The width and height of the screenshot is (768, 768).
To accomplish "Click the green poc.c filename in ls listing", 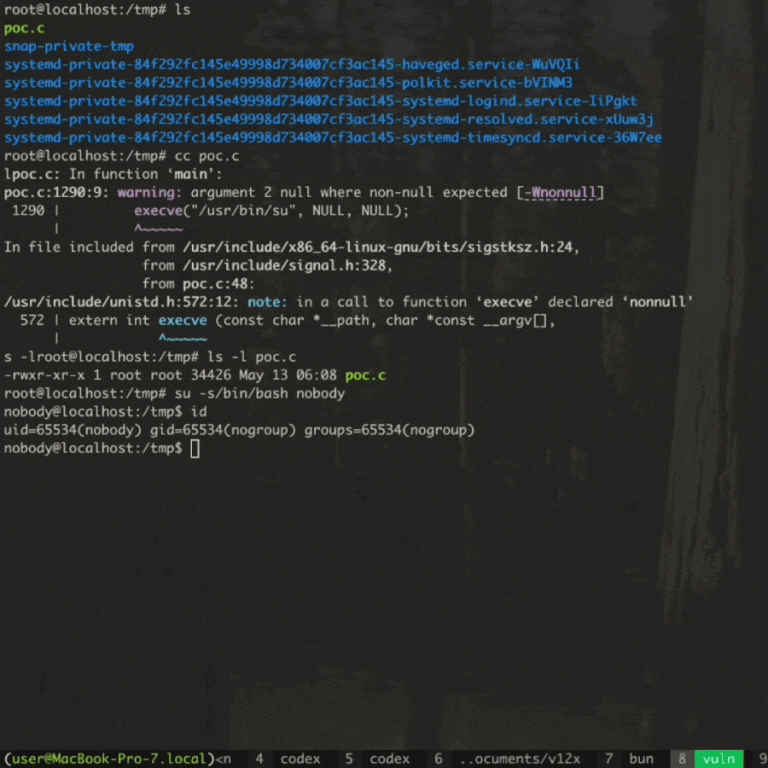I will coord(24,28).
